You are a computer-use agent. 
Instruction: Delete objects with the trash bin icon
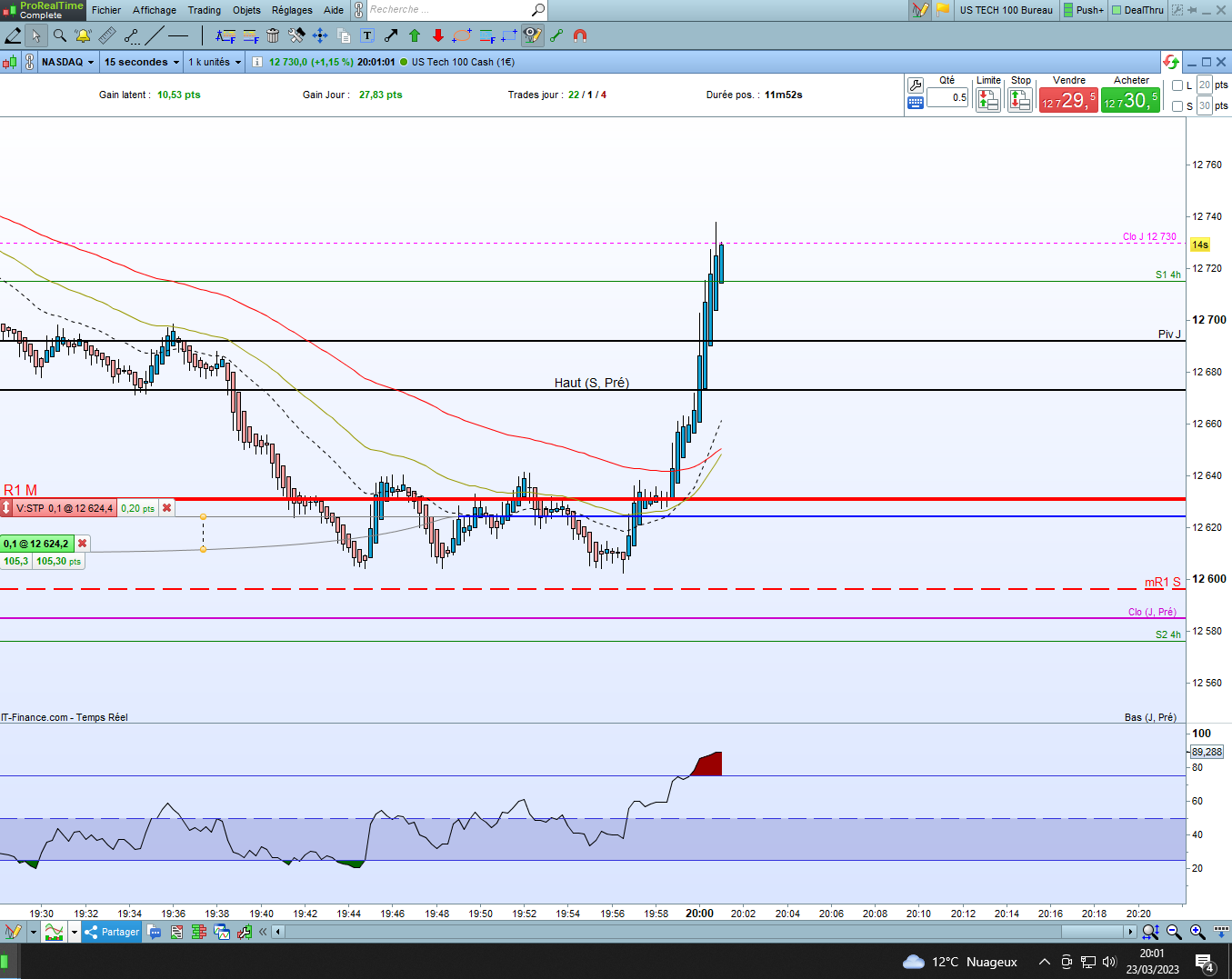273,35
